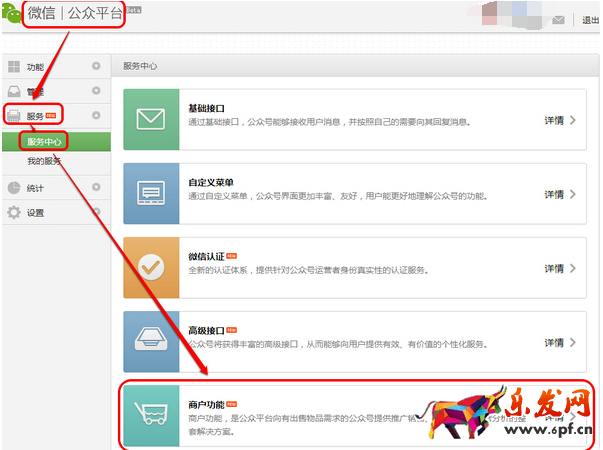The width and height of the screenshot is (603, 450).
Task: Click the 商户功能 title
Action: [207, 405]
